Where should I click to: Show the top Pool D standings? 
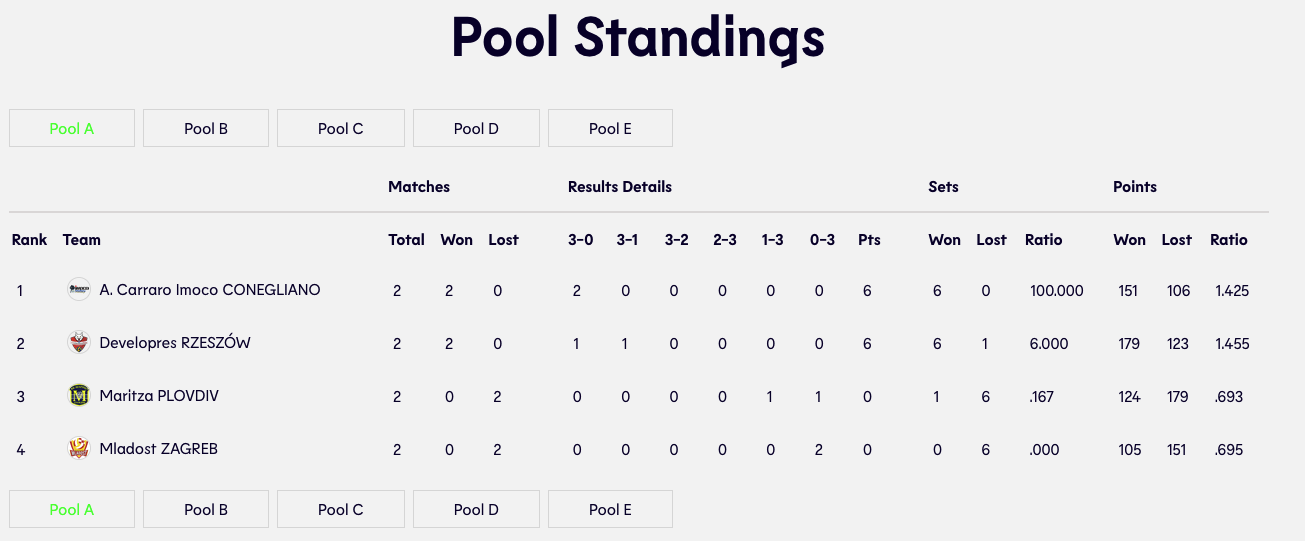476,128
